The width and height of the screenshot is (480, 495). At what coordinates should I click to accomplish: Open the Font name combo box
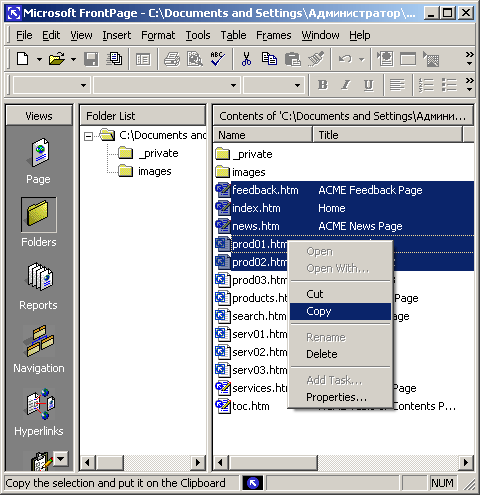pyautogui.click(x=233, y=85)
